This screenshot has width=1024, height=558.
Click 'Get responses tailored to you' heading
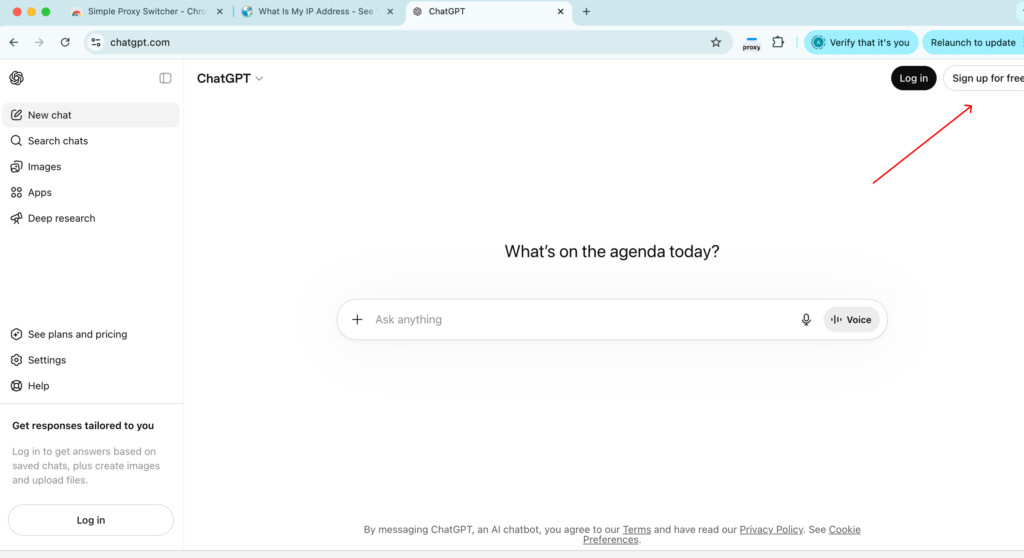pos(83,425)
